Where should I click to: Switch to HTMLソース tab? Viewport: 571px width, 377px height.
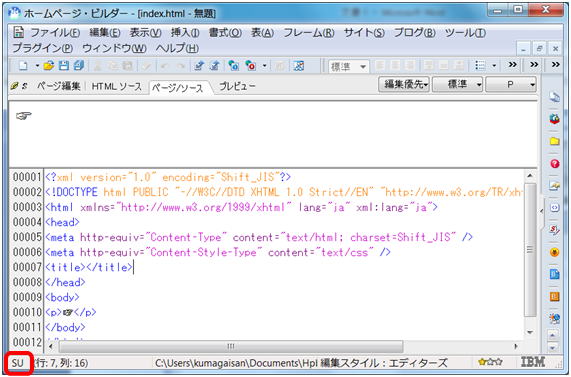click(x=117, y=86)
